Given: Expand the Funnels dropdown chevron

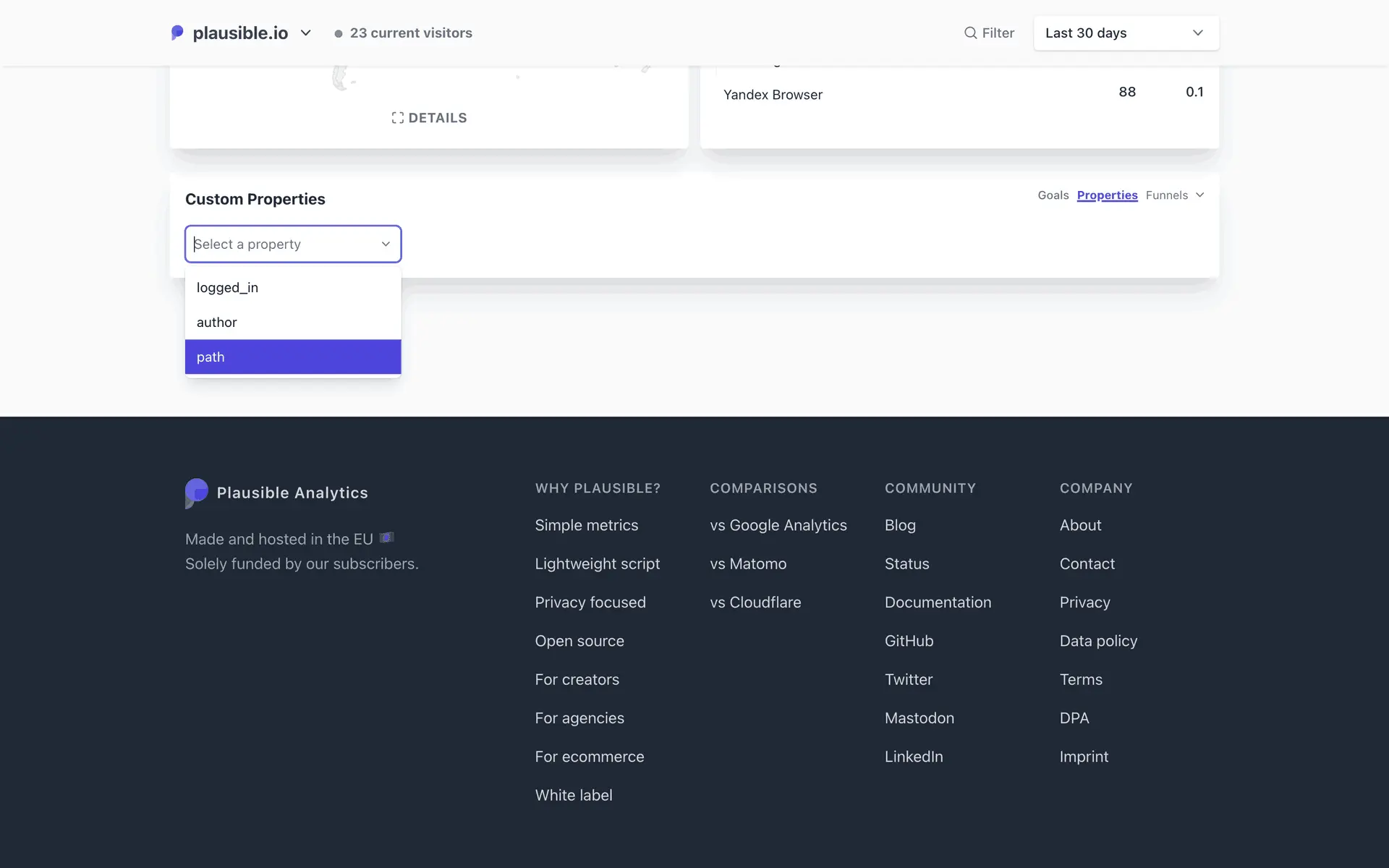Looking at the screenshot, I should [1199, 195].
